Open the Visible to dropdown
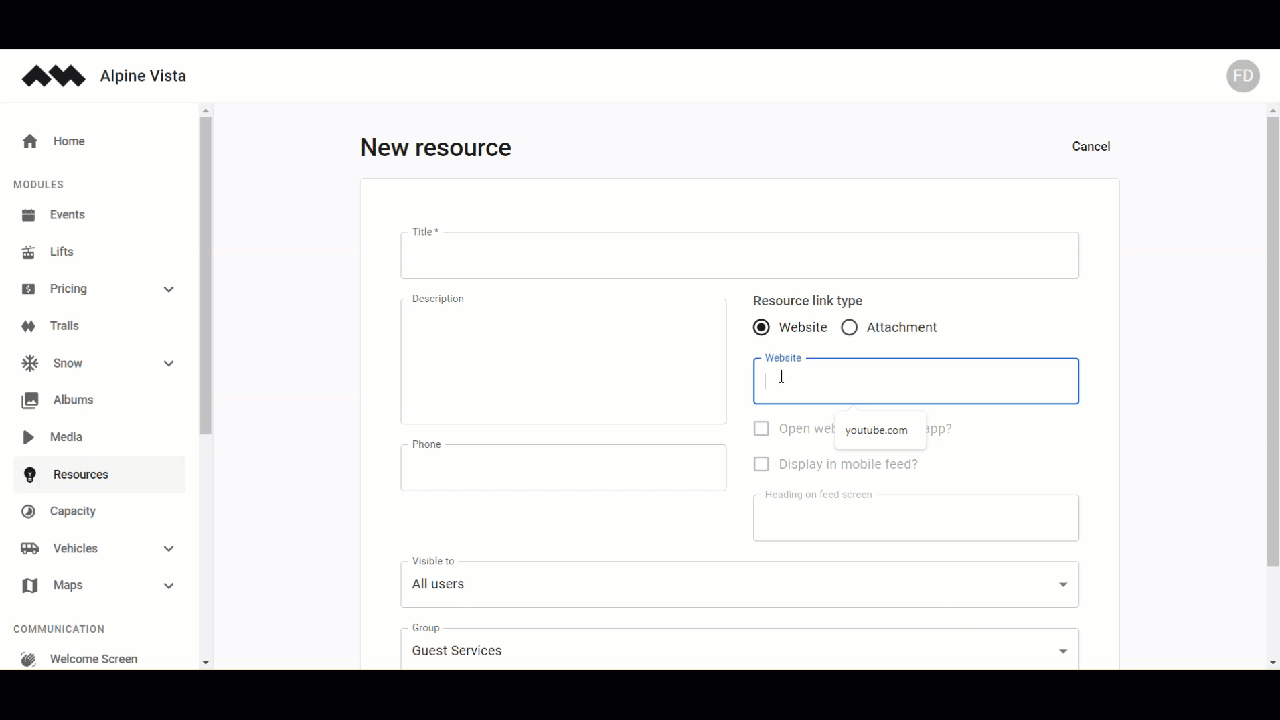1280x720 pixels. click(x=739, y=584)
